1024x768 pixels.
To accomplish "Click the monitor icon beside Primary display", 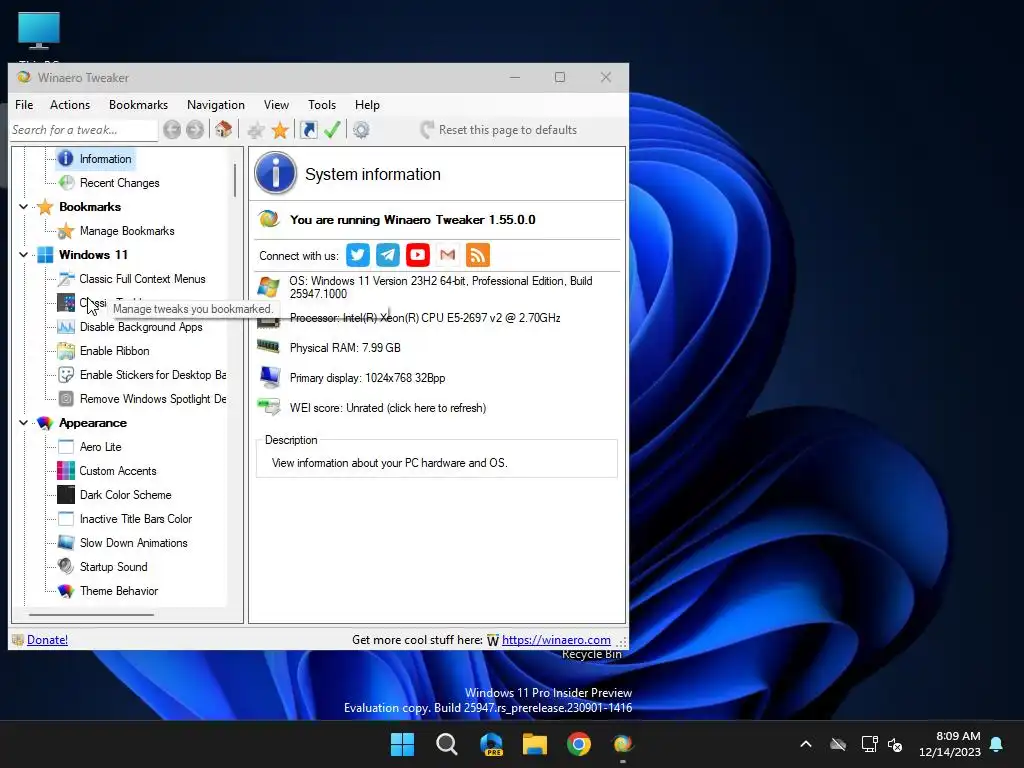I will 269,377.
